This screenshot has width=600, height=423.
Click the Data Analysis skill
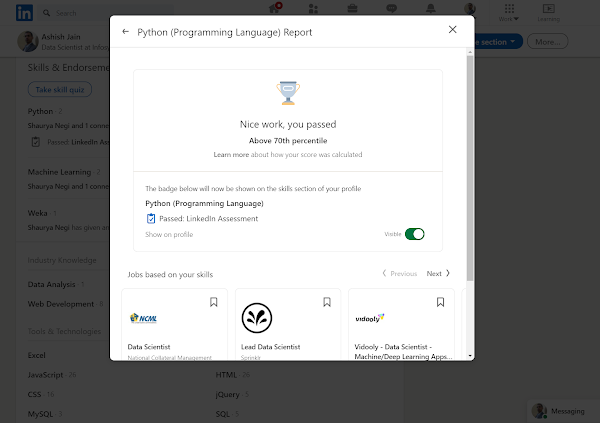coord(51,284)
